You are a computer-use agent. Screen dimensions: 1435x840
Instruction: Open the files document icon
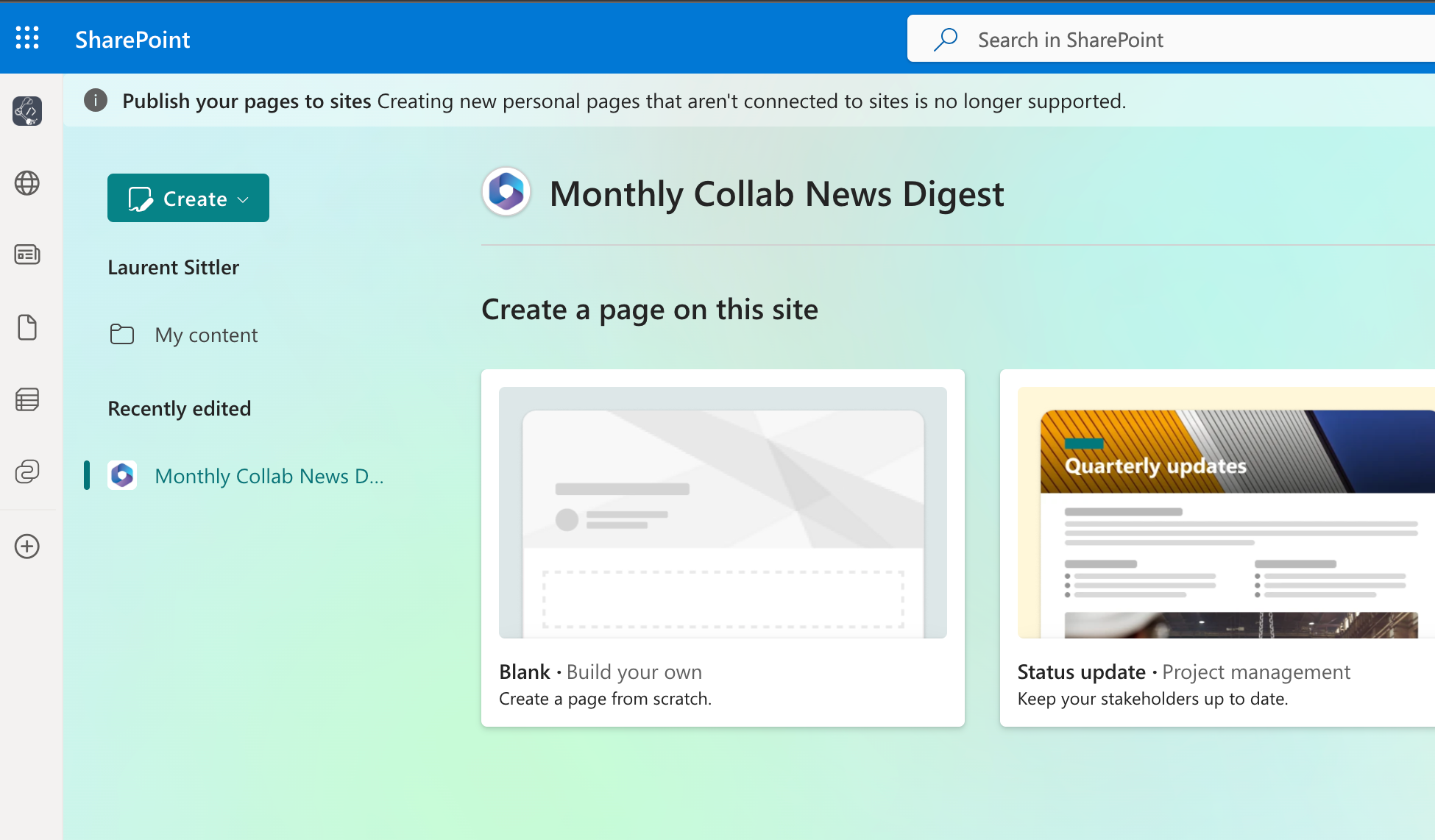[27, 327]
